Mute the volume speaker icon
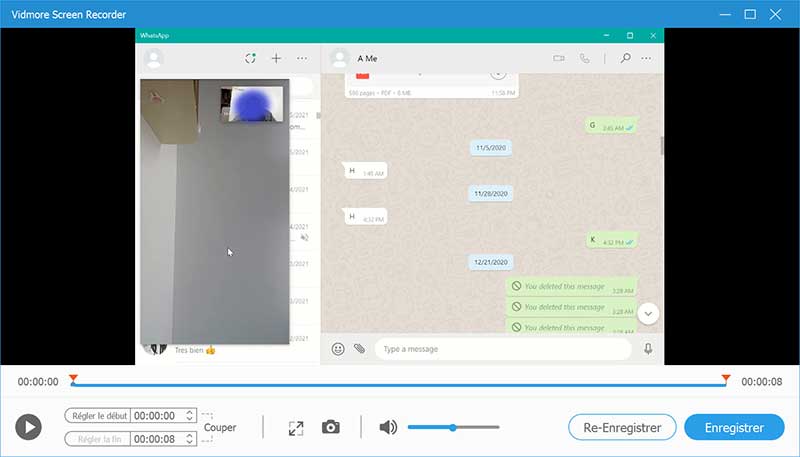 click(x=388, y=427)
